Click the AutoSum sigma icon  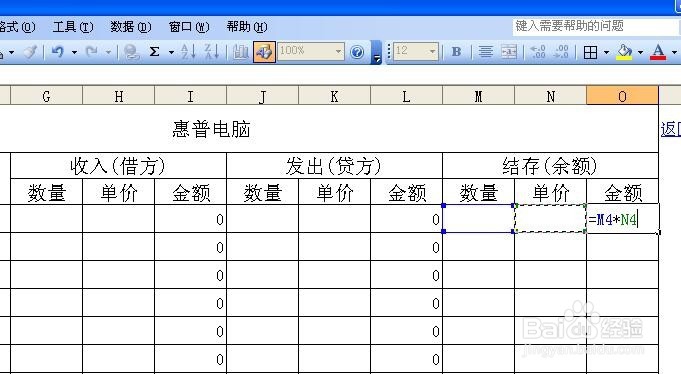[x=154, y=52]
